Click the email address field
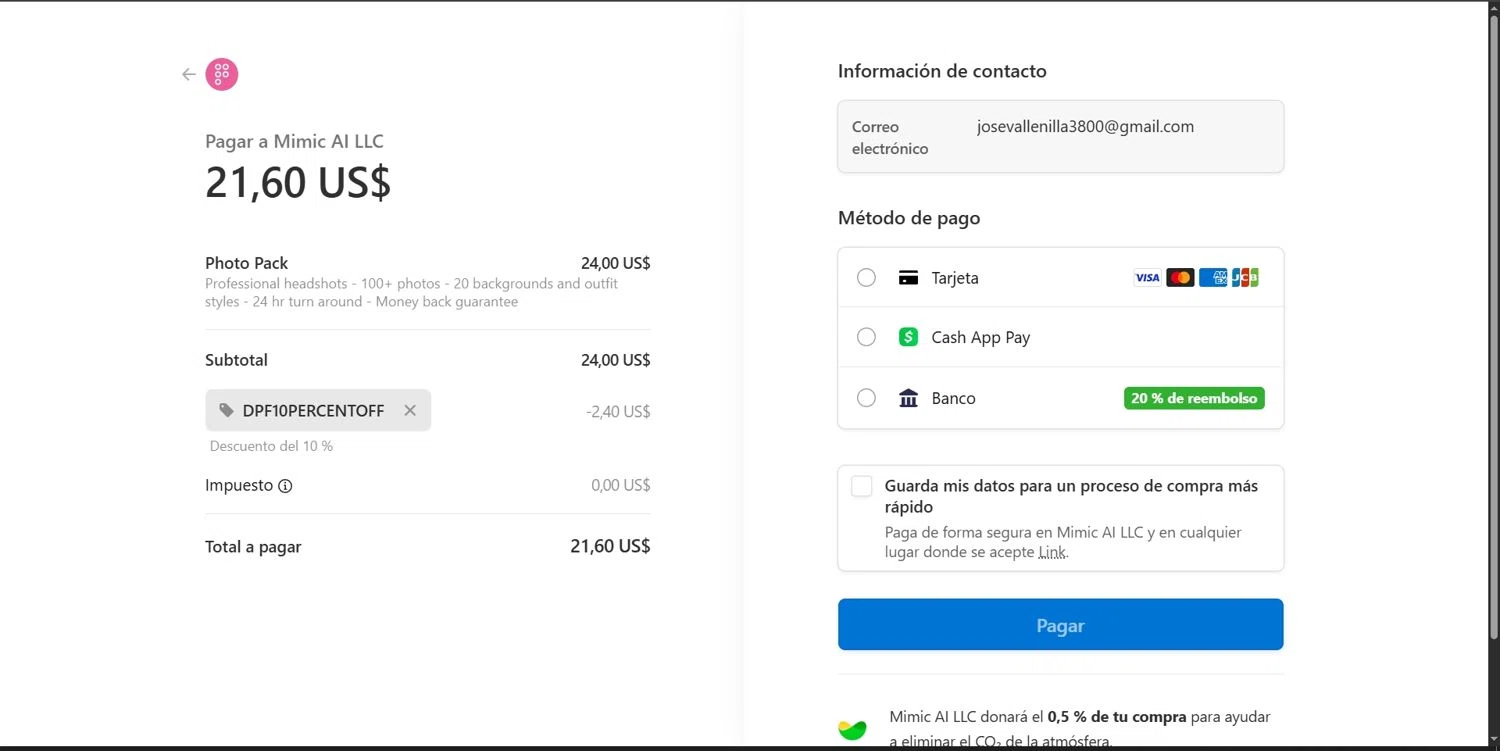1500x751 pixels. coord(1085,127)
